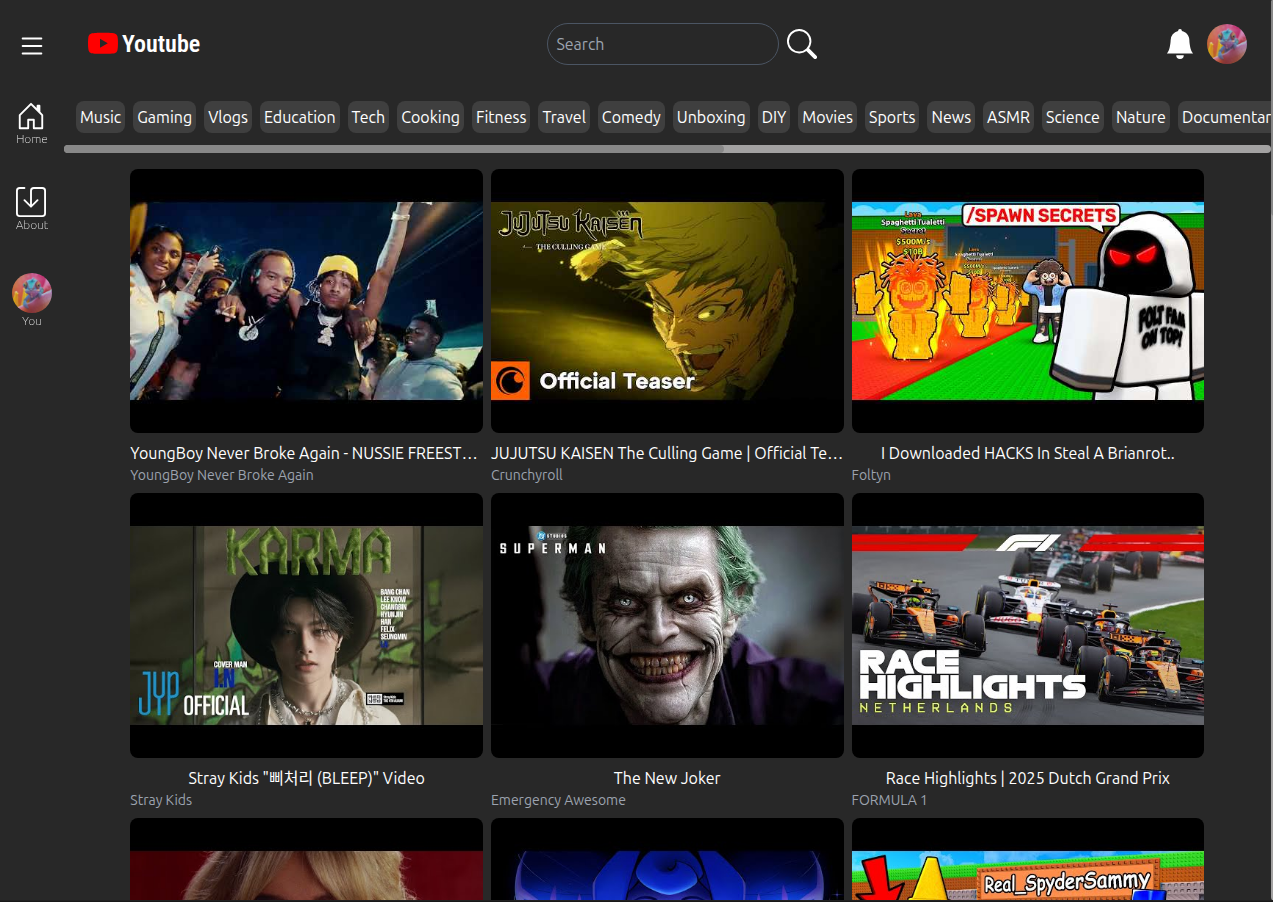Click the search magnifier icon
The height and width of the screenshot is (902, 1273).
[802, 44]
